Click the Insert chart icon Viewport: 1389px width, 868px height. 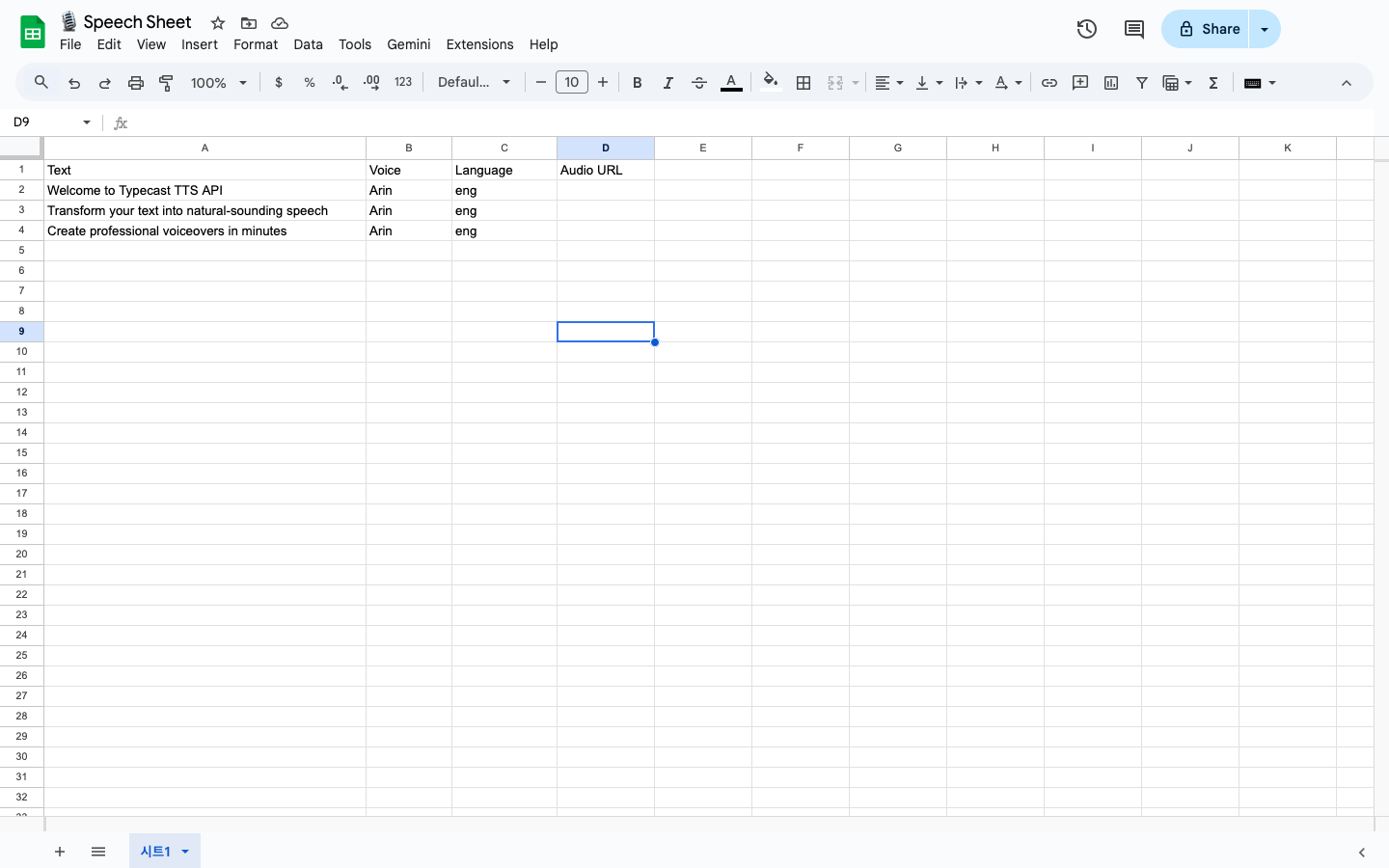coord(1110,82)
